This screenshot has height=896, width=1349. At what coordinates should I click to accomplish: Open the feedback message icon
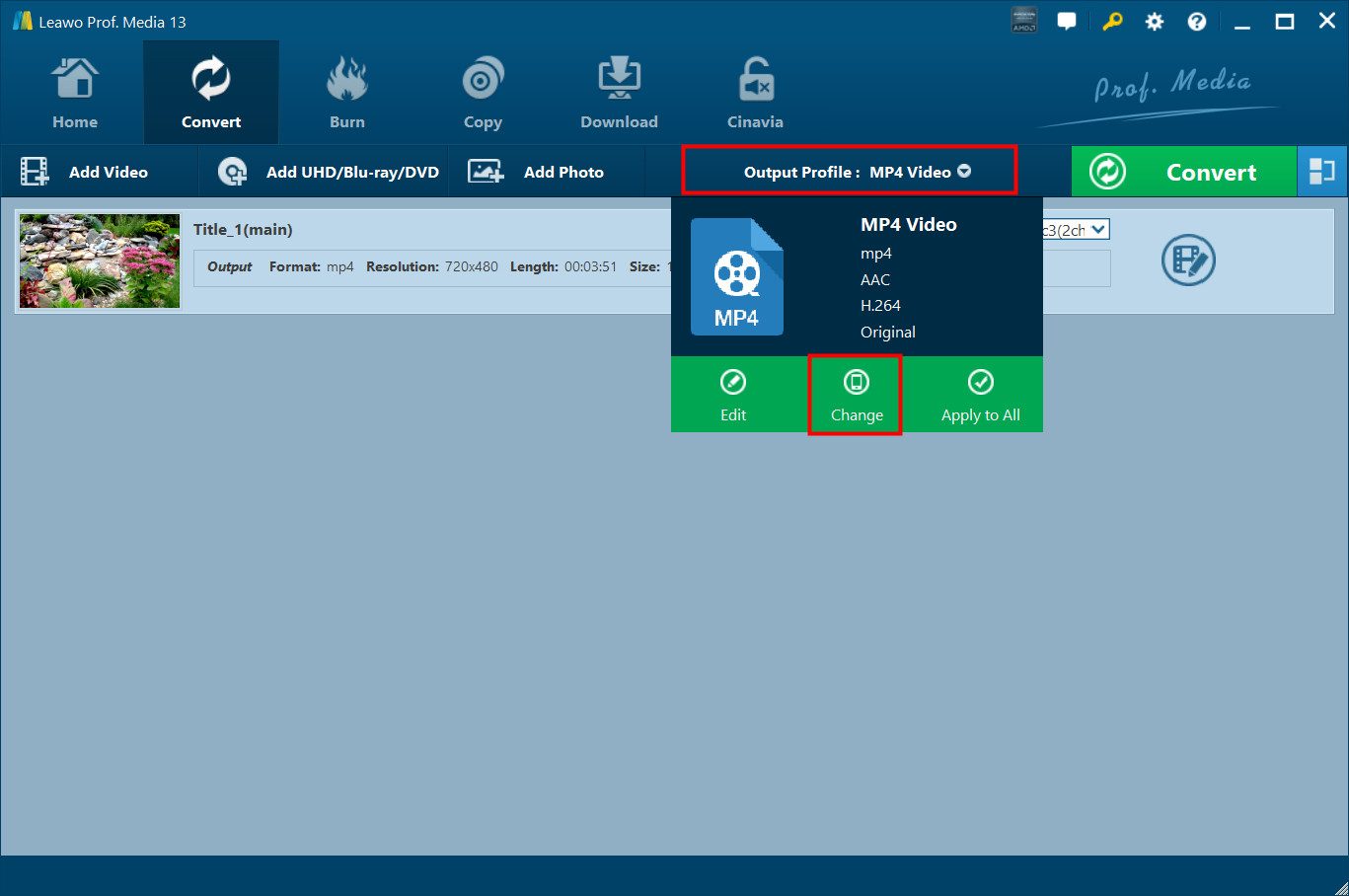1067,20
